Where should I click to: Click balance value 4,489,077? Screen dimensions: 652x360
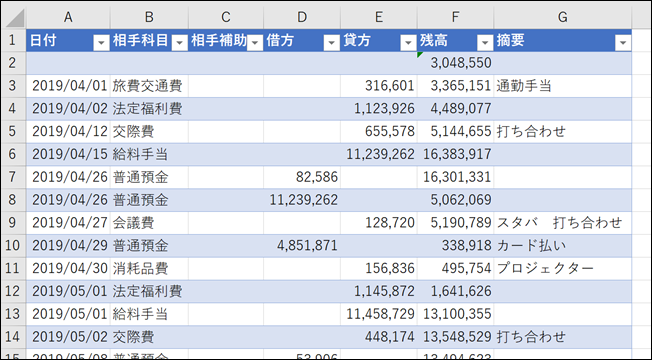455,109
